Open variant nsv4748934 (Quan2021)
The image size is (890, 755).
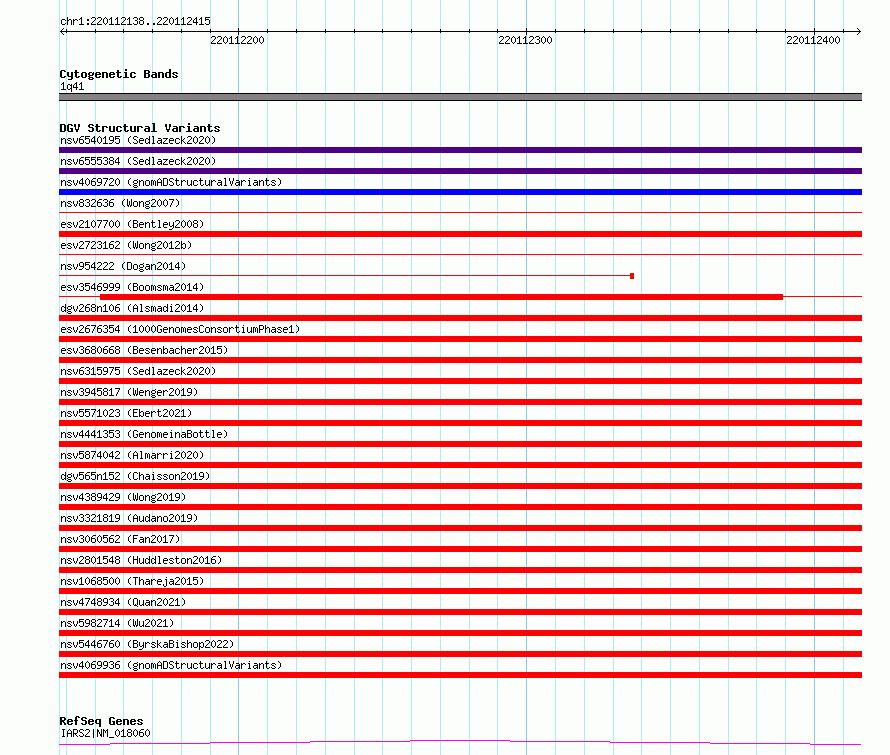pyautogui.click(x=123, y=602)
